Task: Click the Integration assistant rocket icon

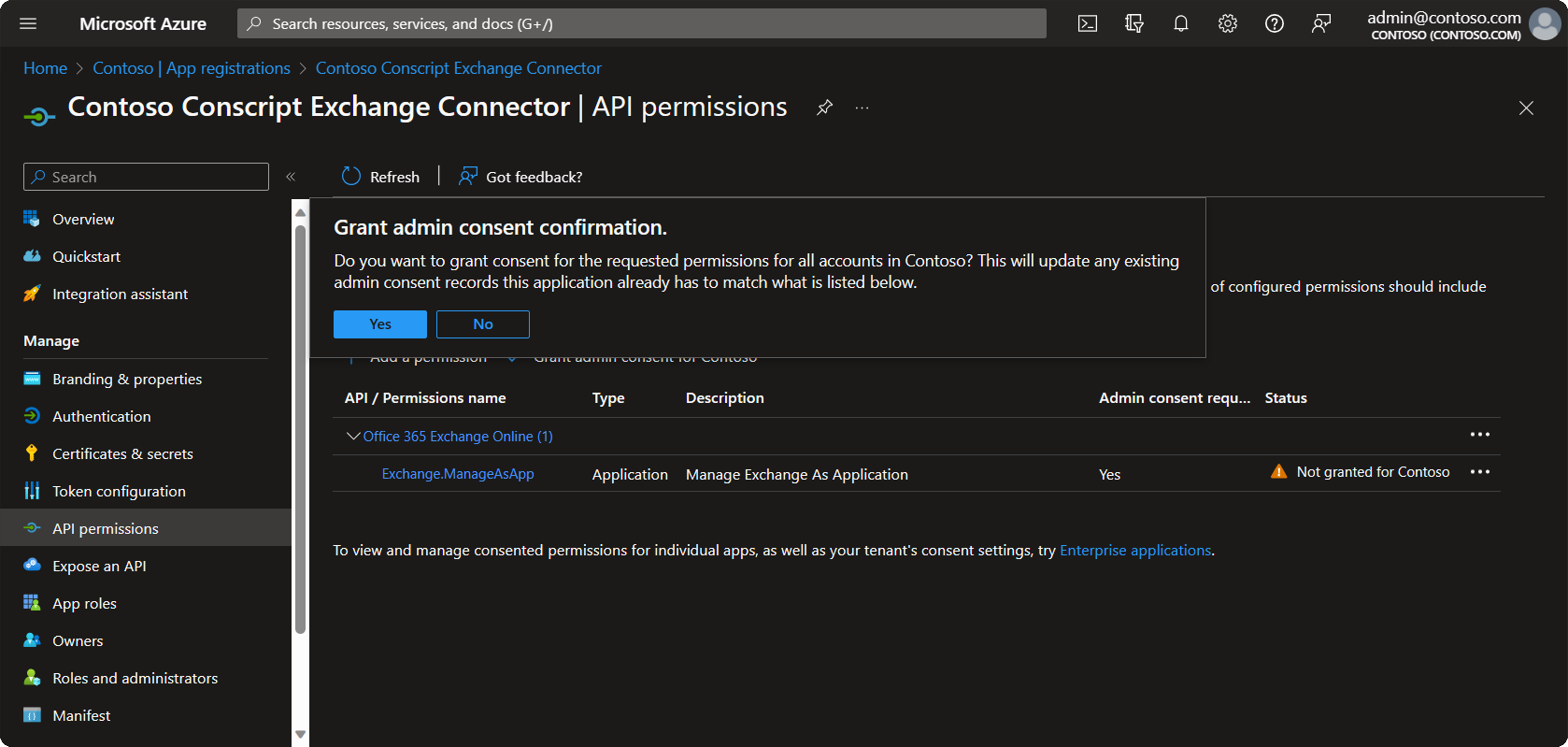Action: tap(32, 294)
